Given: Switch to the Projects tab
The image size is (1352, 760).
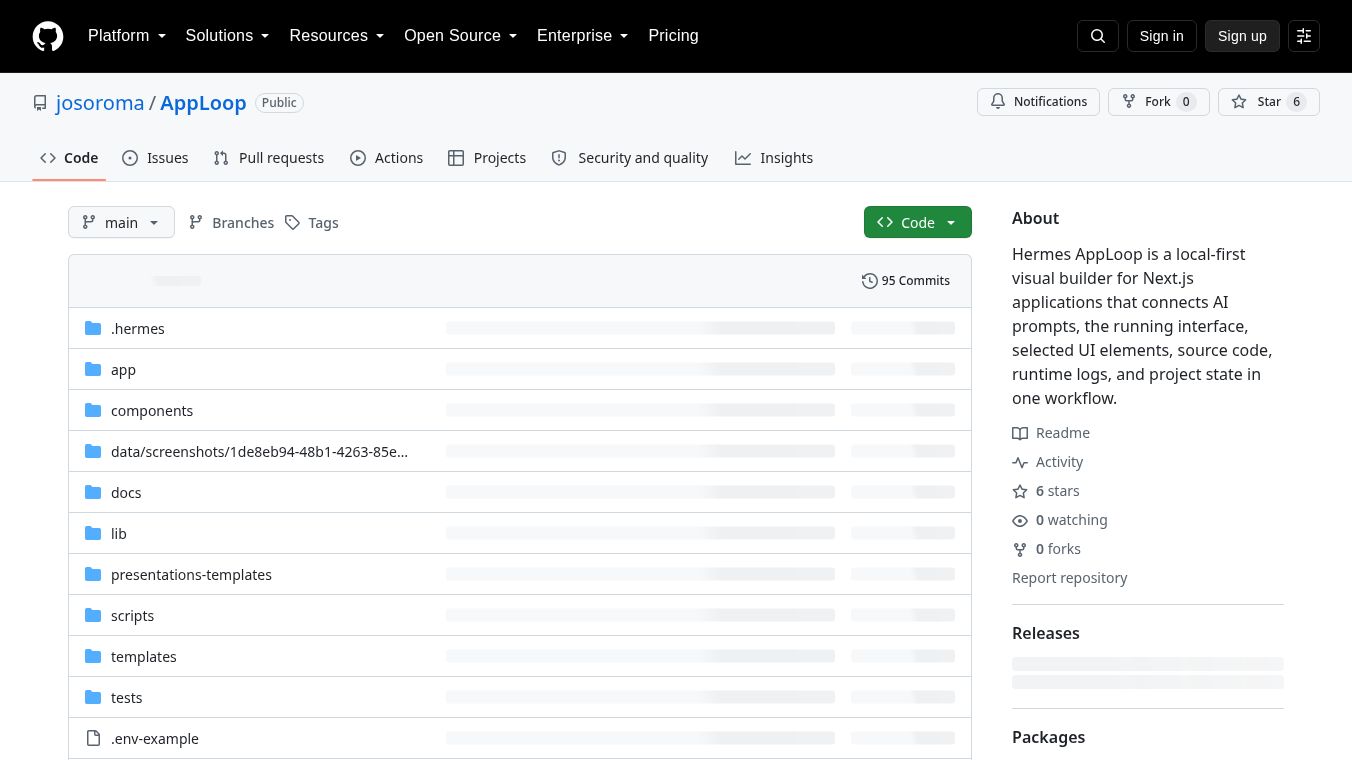Looking at the screenshot, I should pos(487,158).
